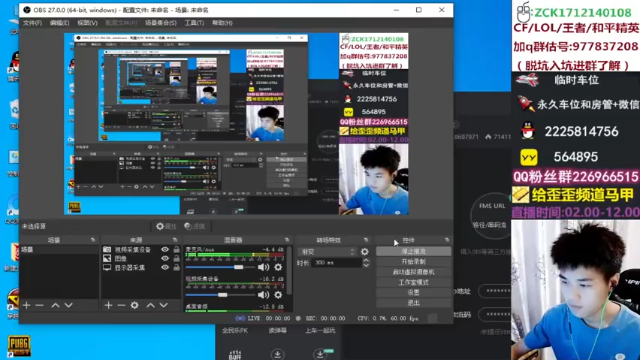Decrease 时长 duration with down arrow
Viewport: 640px width, 360px height.
tap(366, 265)
